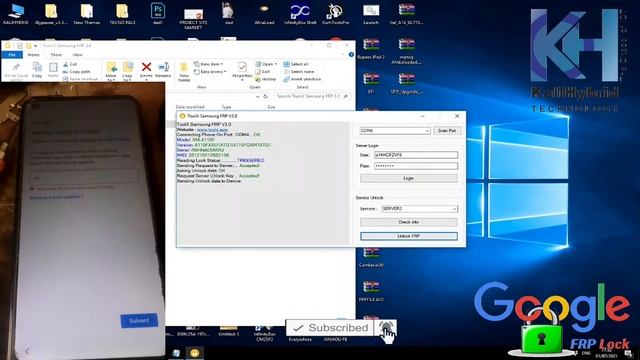Open the File tab in Explorer
The width and height of the screenshot is (640, 360).
click(x=12, y=55)
